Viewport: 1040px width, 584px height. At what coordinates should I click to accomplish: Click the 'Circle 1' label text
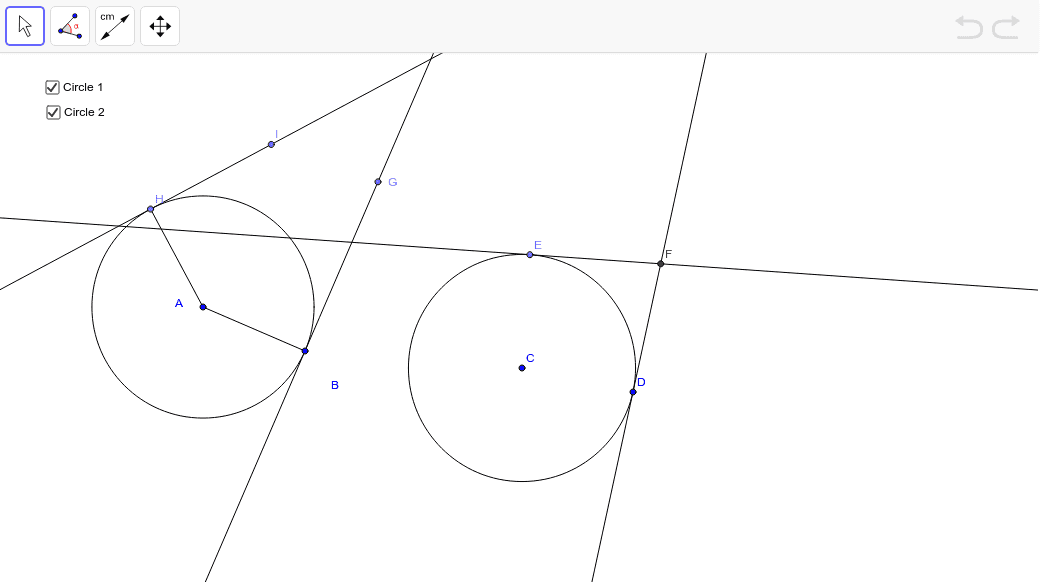pos(83,87)
